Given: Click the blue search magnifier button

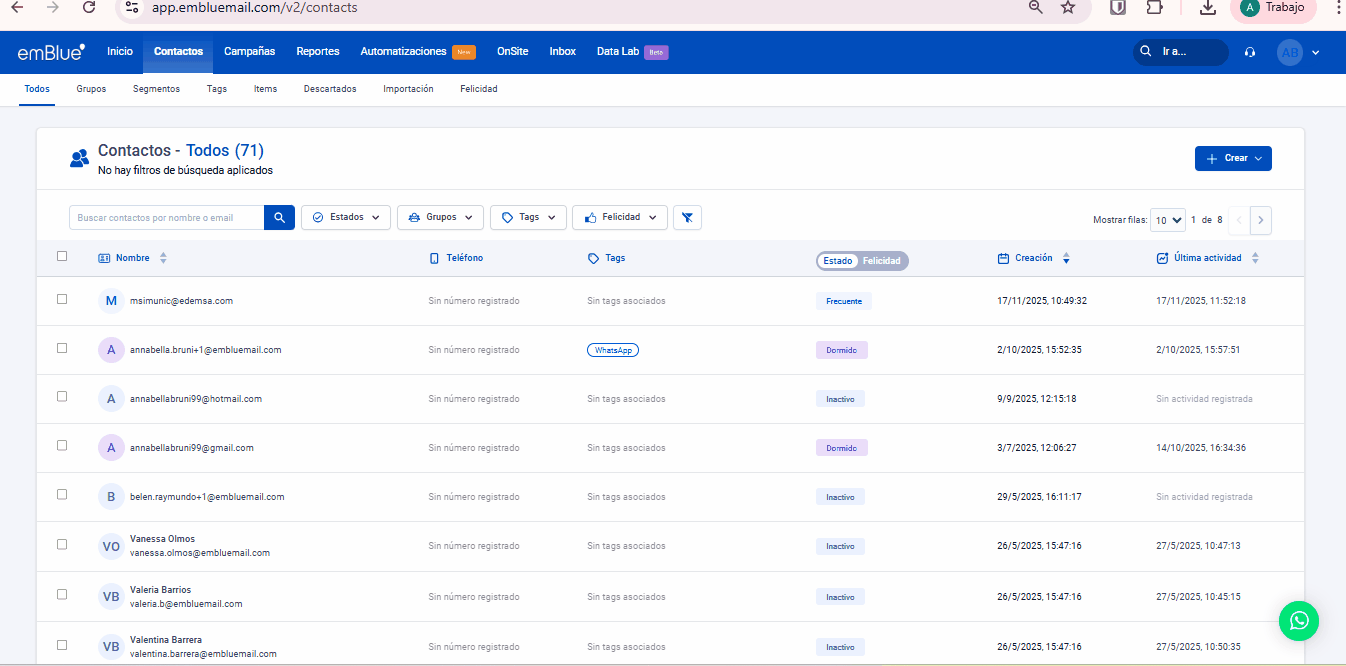Looking at the screenshot, I should pyautogui.click(x=279, y=217).
